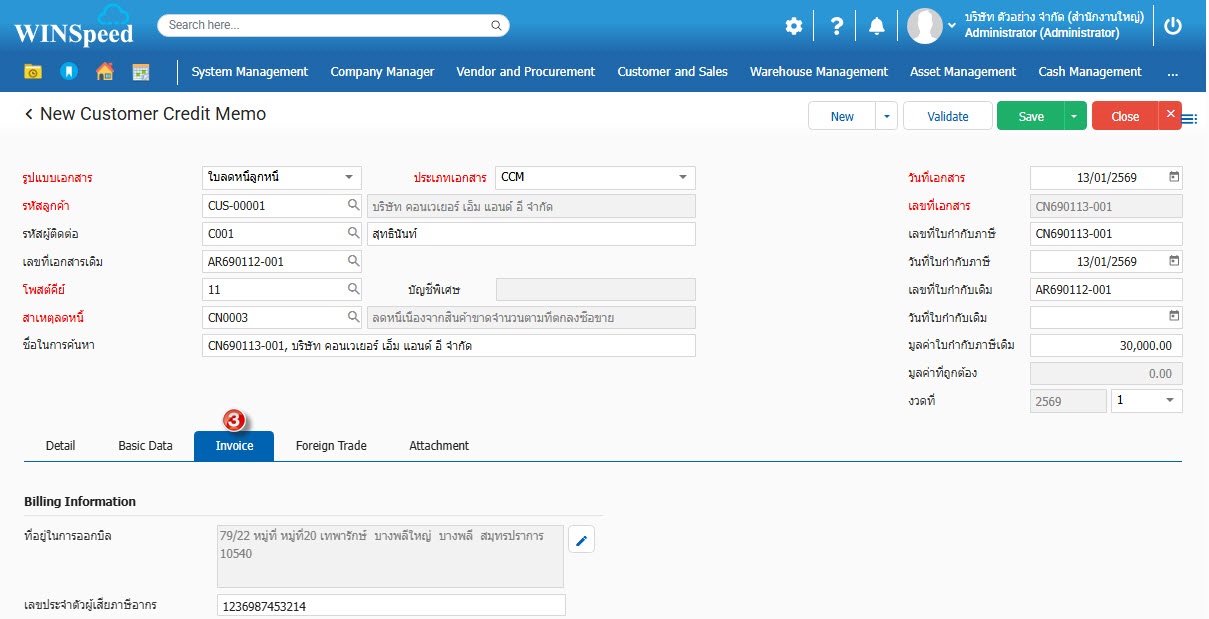Image resolution: width=1209 pixels, height=619 pixels.
Task: Edit billing address with pencil icon
Action: pos(582,541)
